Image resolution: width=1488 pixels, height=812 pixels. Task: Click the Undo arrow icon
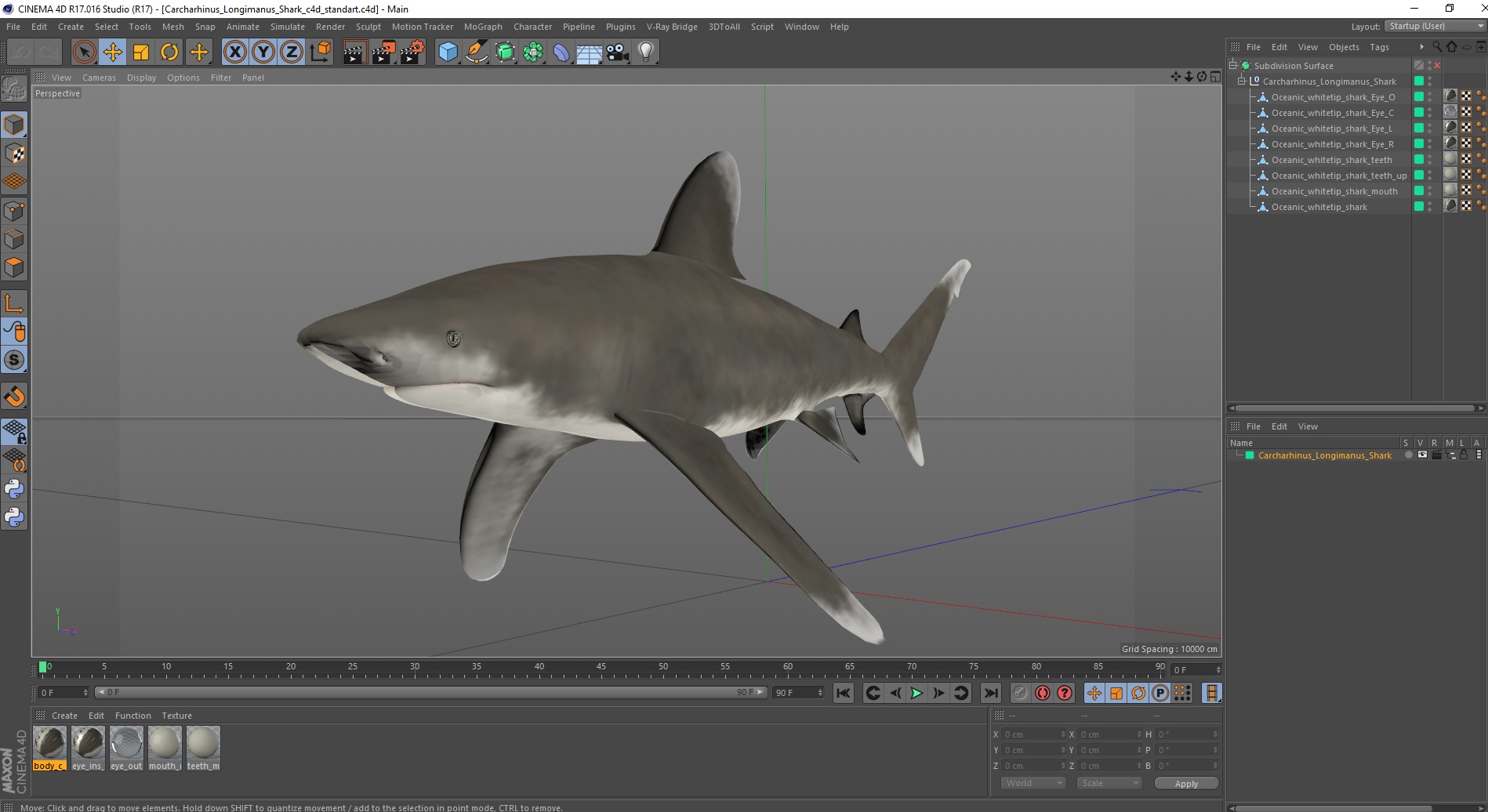(x=20, y=53)
